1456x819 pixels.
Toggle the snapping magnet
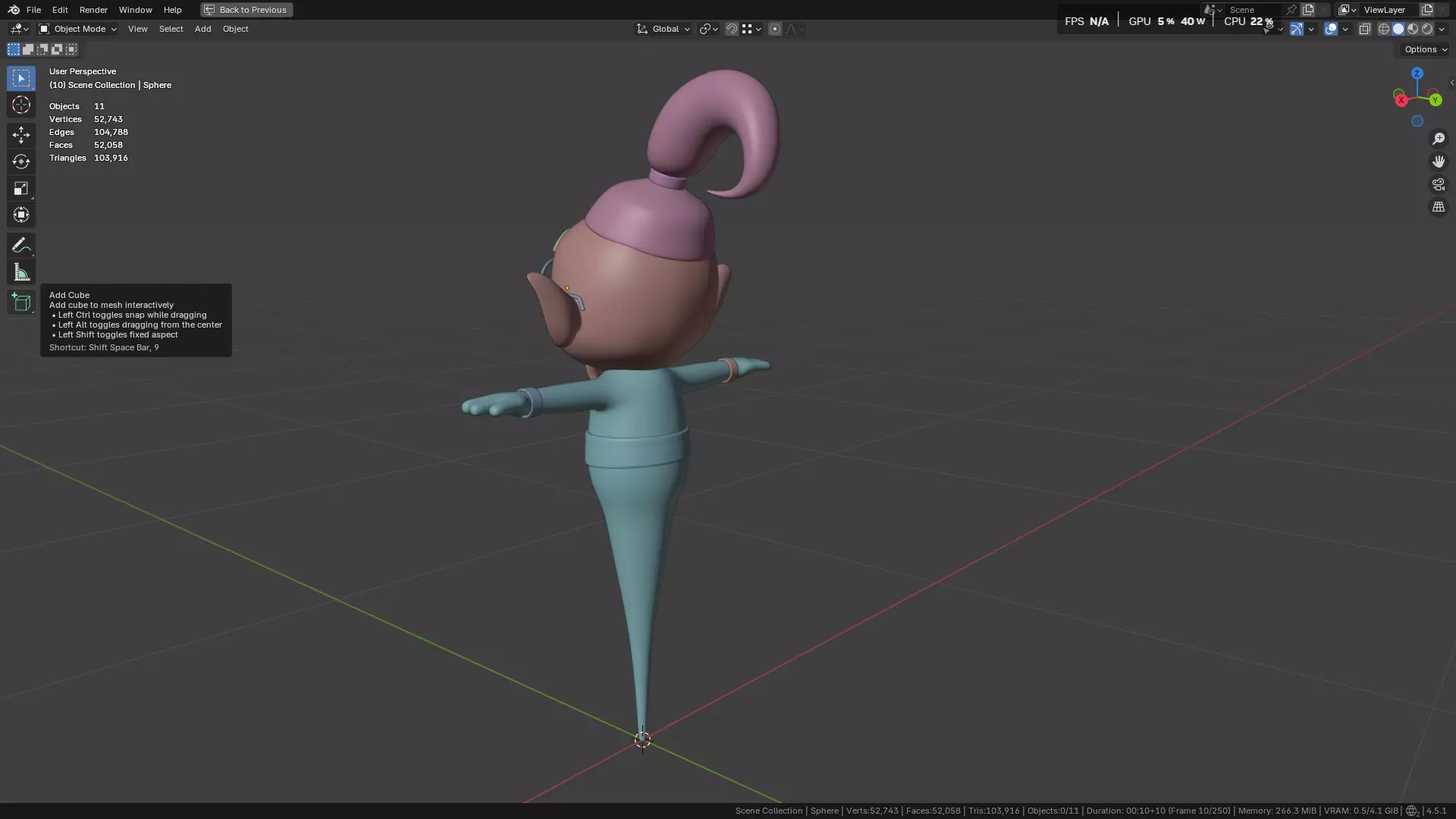click(732, 29)
